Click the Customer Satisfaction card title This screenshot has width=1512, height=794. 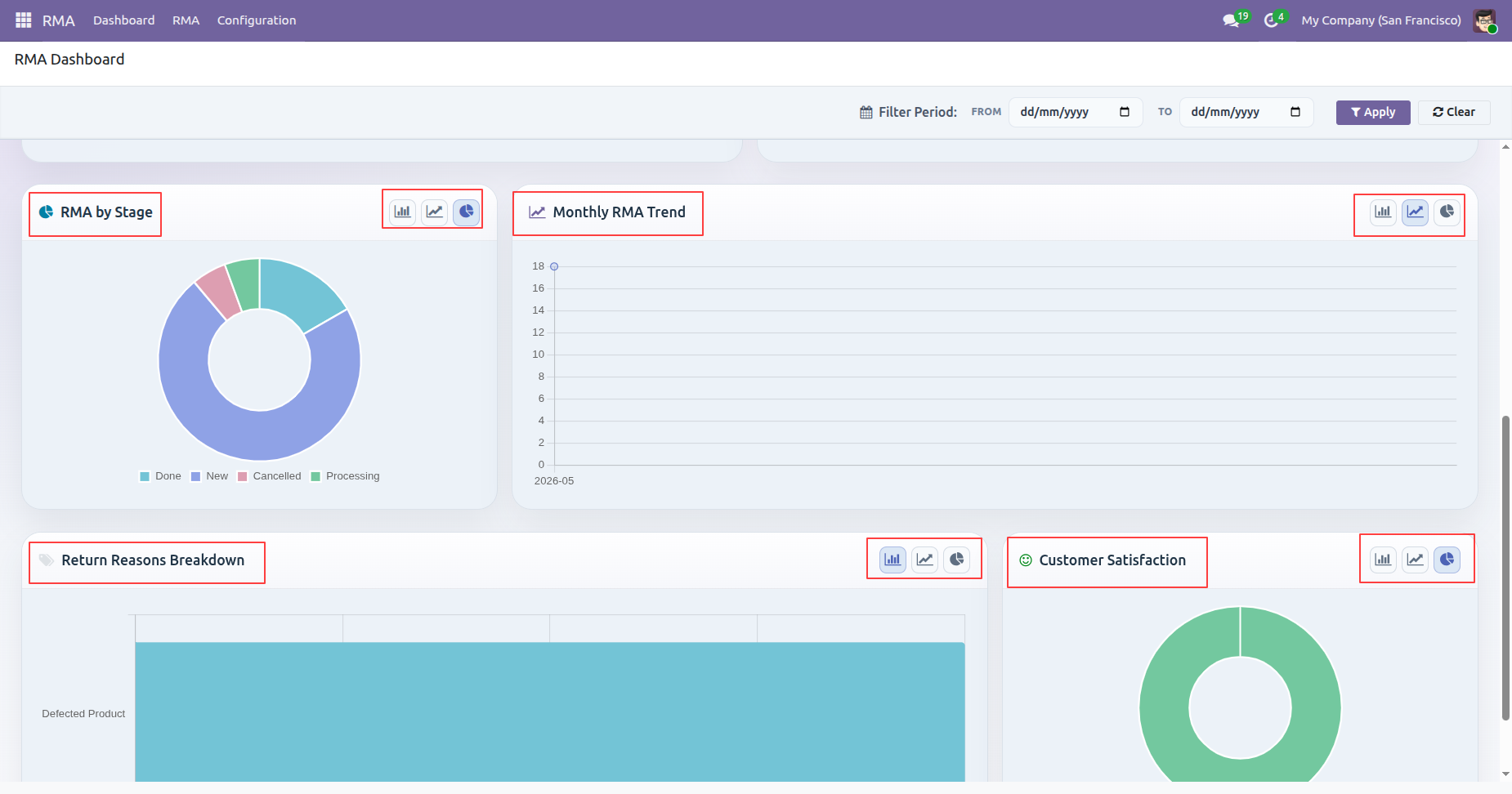[x=1112, y=560]
